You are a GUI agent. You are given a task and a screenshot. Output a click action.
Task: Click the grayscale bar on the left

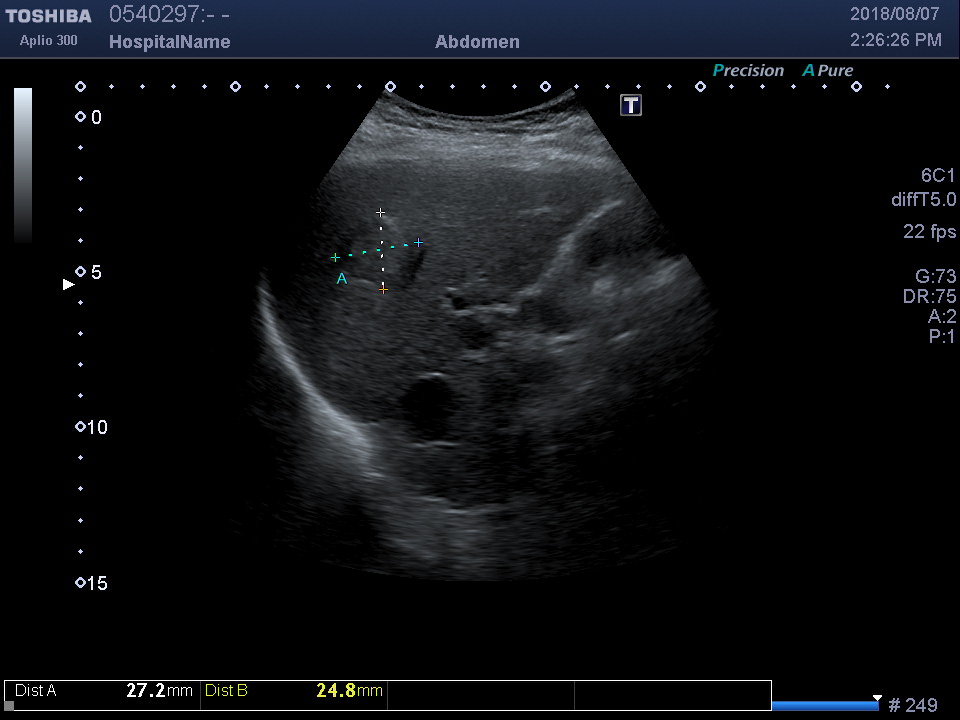[x=23, y=165]
